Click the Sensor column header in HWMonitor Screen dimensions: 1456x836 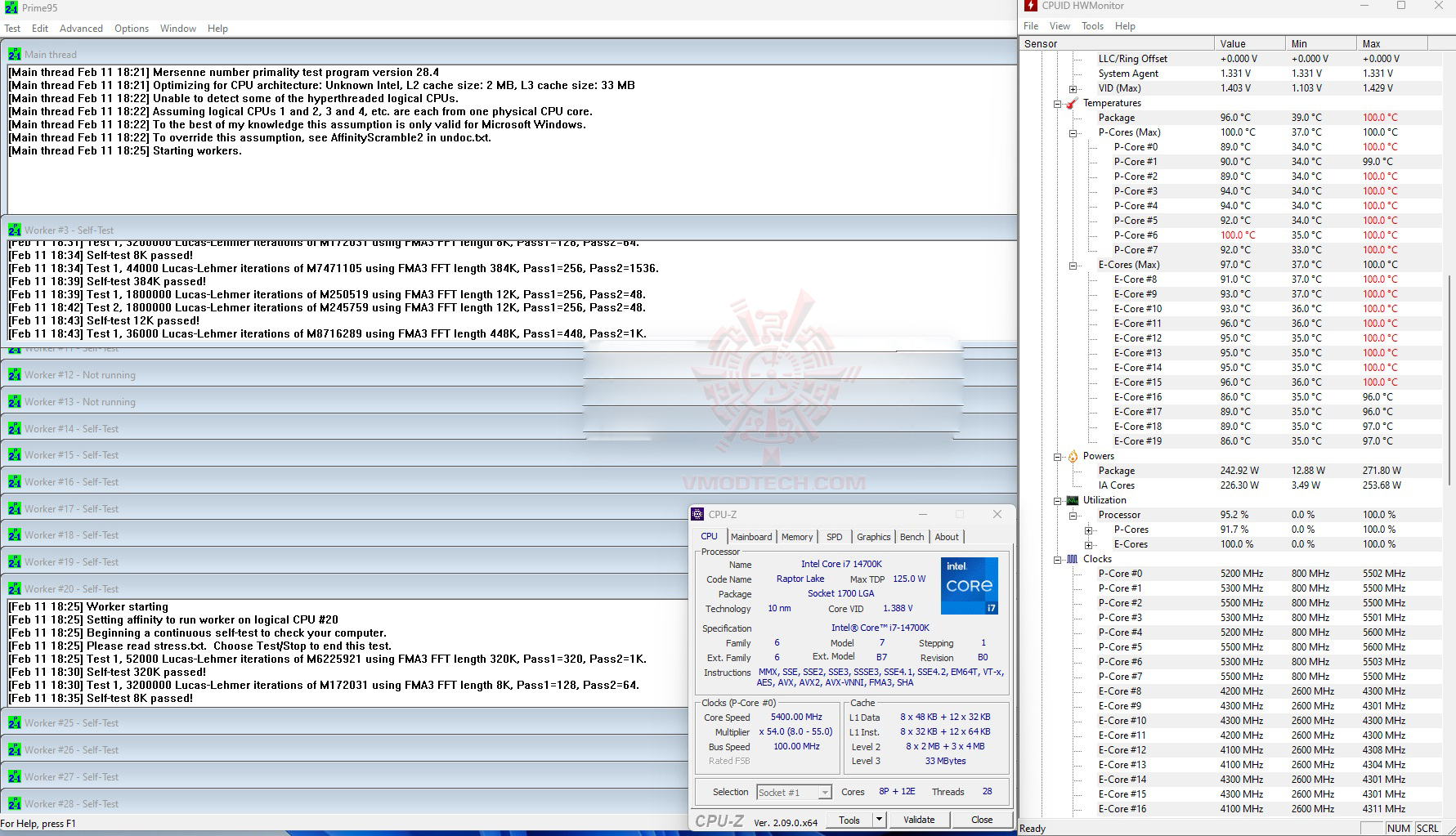pos(1118,43)
